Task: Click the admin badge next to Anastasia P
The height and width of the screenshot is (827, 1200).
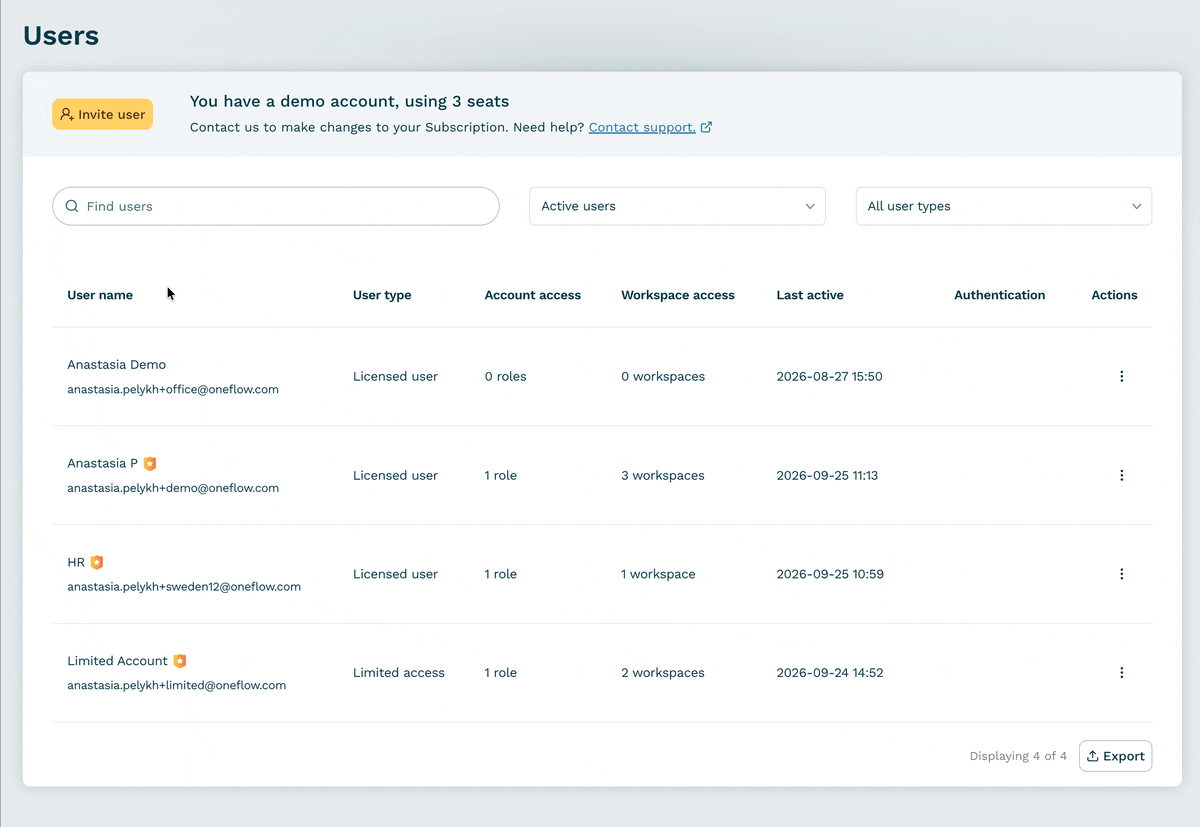Action: [x=150, y=464]
